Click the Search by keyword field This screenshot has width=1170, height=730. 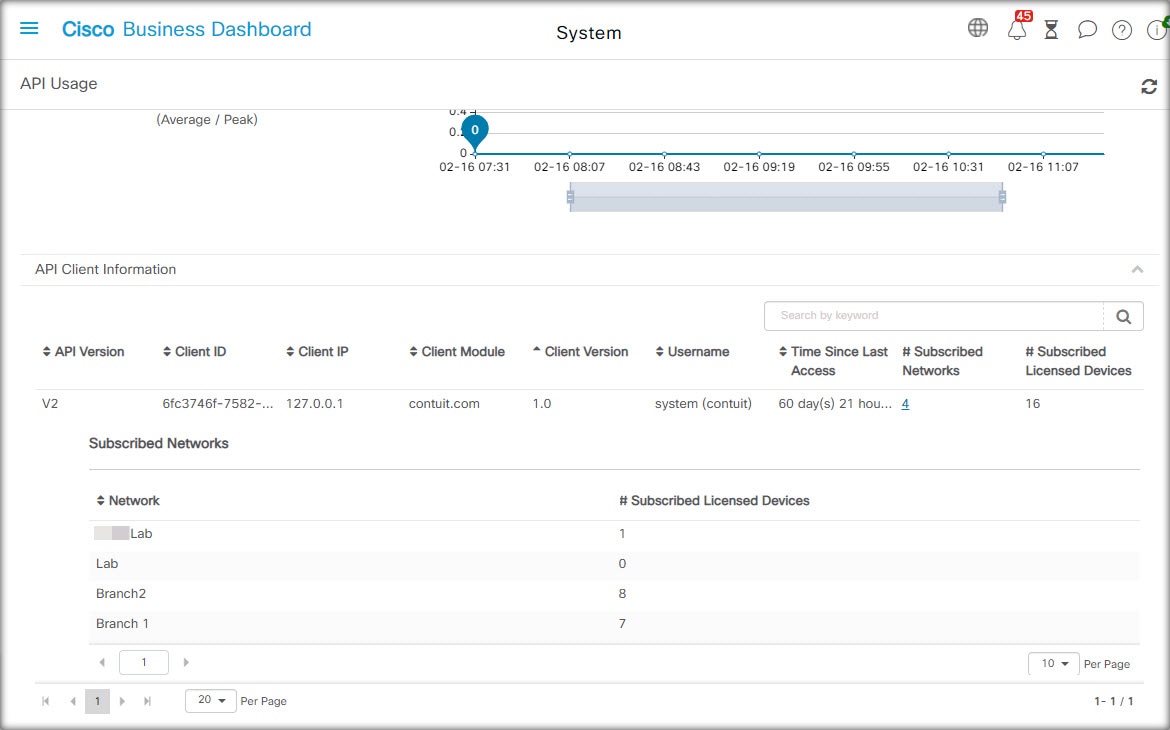933,316
